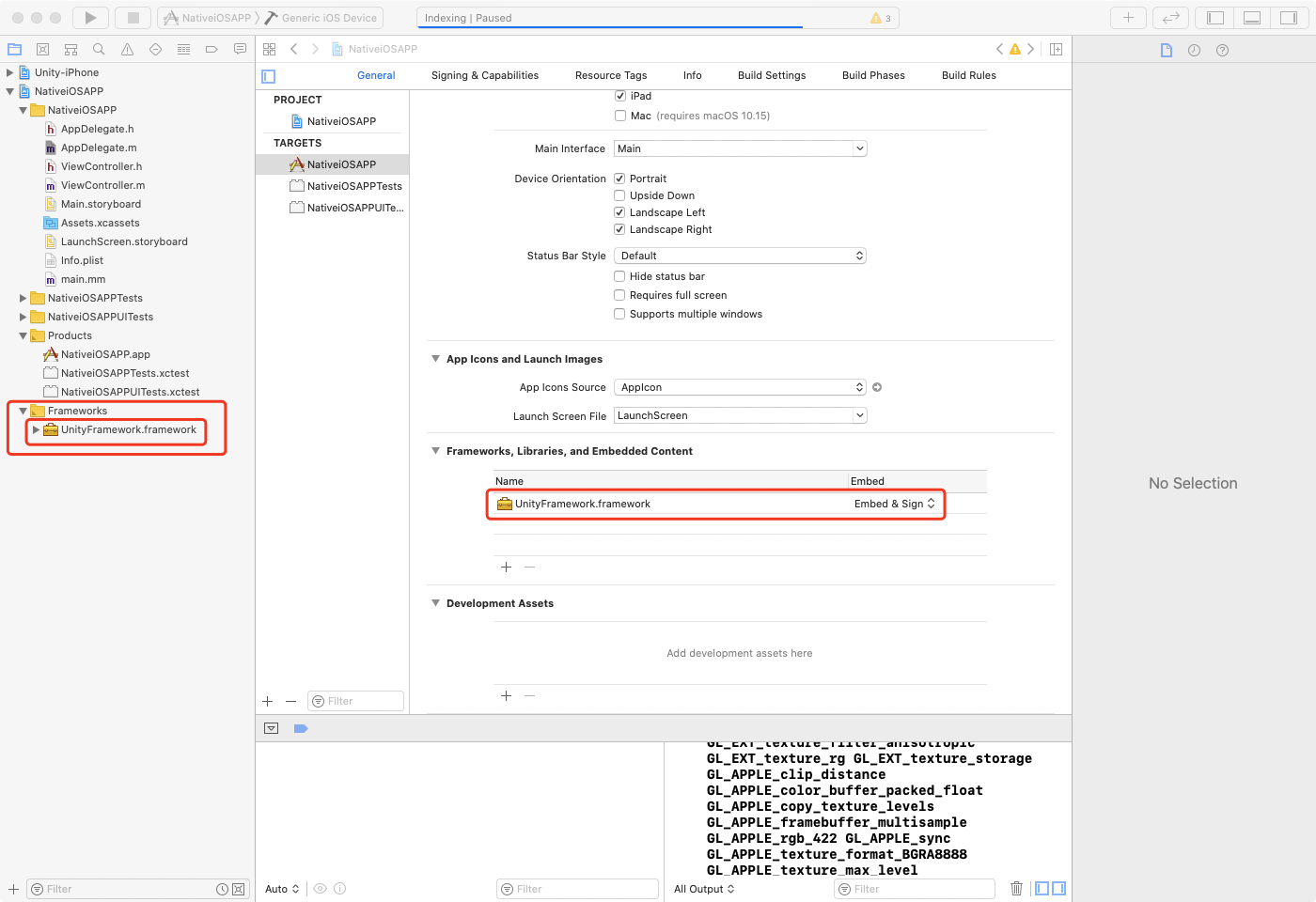
Task: Collapse Frameworks, Libraries, and Embedded Content section
Action: pyautogui.click(x=435, y=451)
